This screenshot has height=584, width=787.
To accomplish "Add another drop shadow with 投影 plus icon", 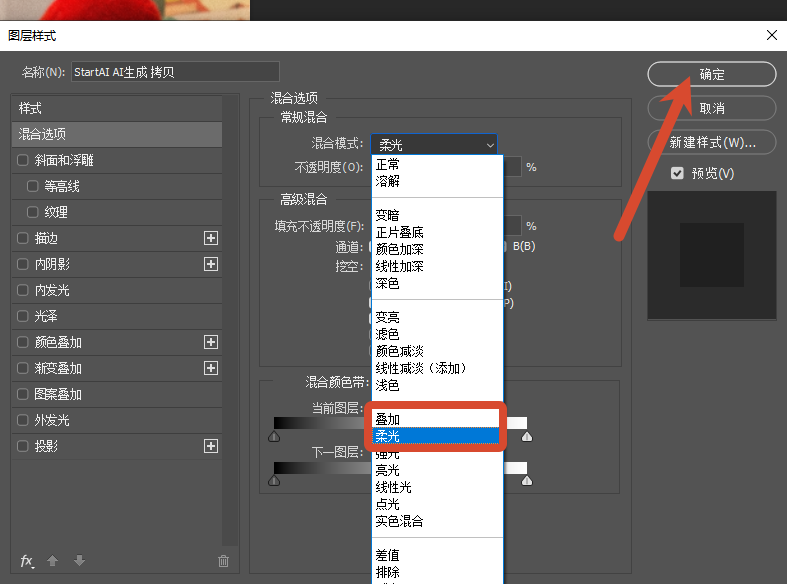I will click(x=211, y=446).
